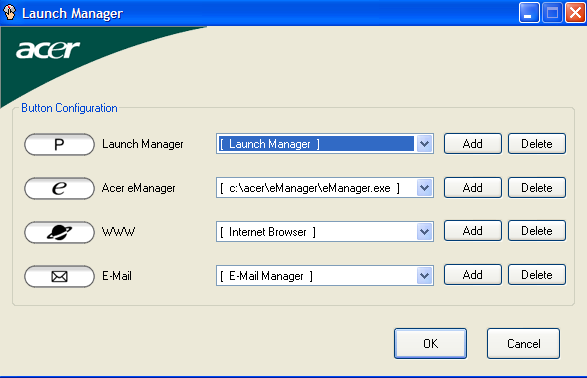The image size is (587, 378).
Task: Confirm settings with the OK button
Action: point(430,344)
